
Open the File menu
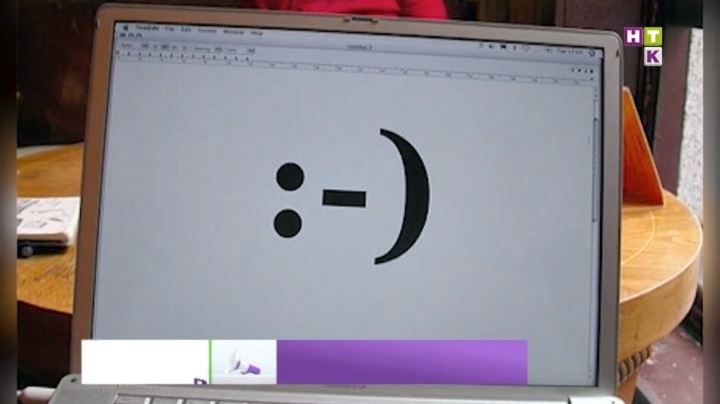[x=171, y=31]
